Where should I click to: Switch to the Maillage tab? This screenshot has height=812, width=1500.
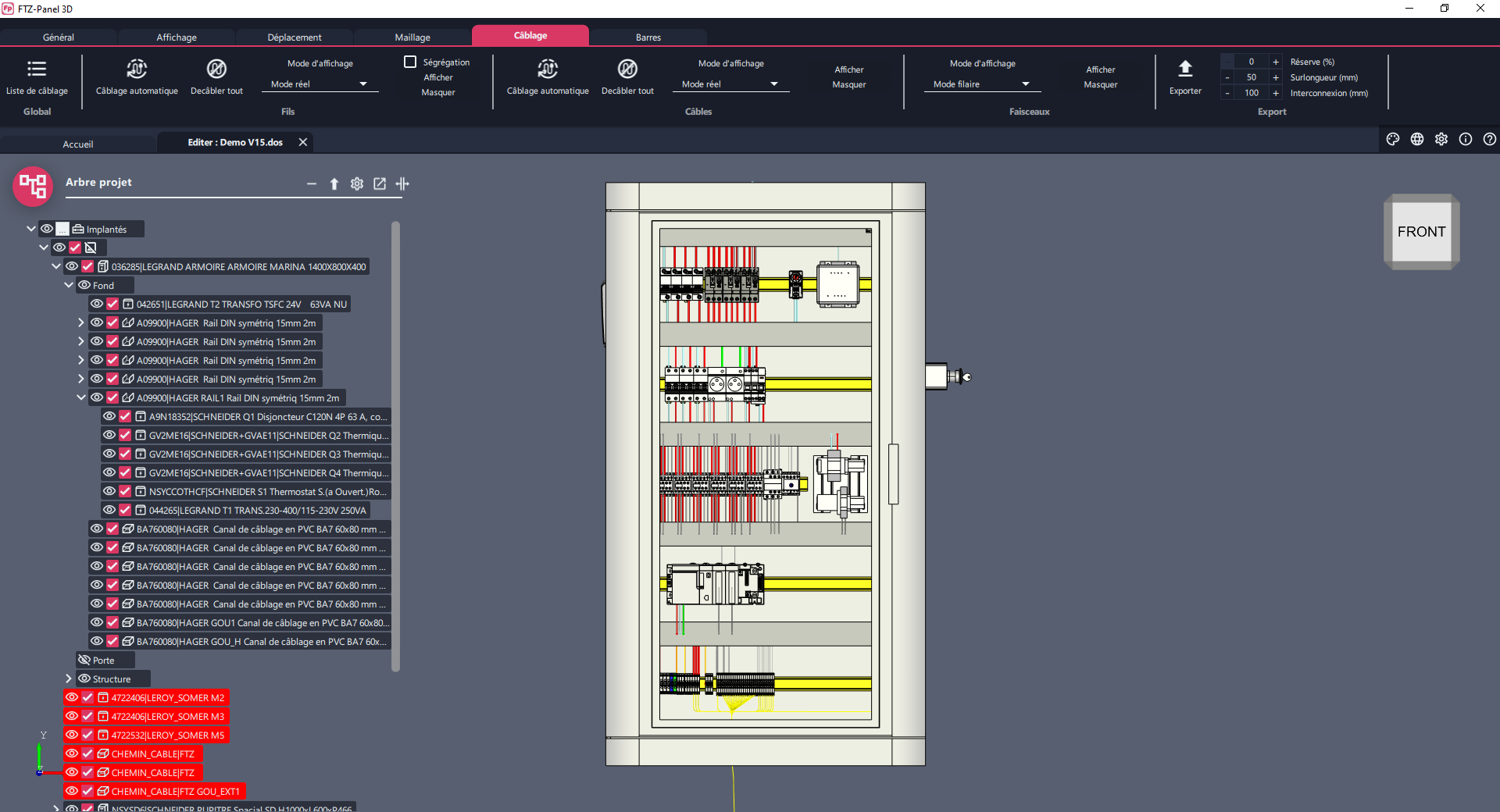point(412,37)
